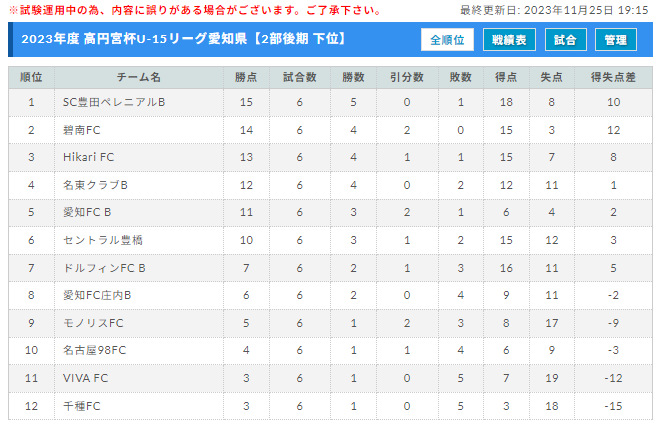
Task: Select team 名古屋98FC
Action: tap(94, 350)
